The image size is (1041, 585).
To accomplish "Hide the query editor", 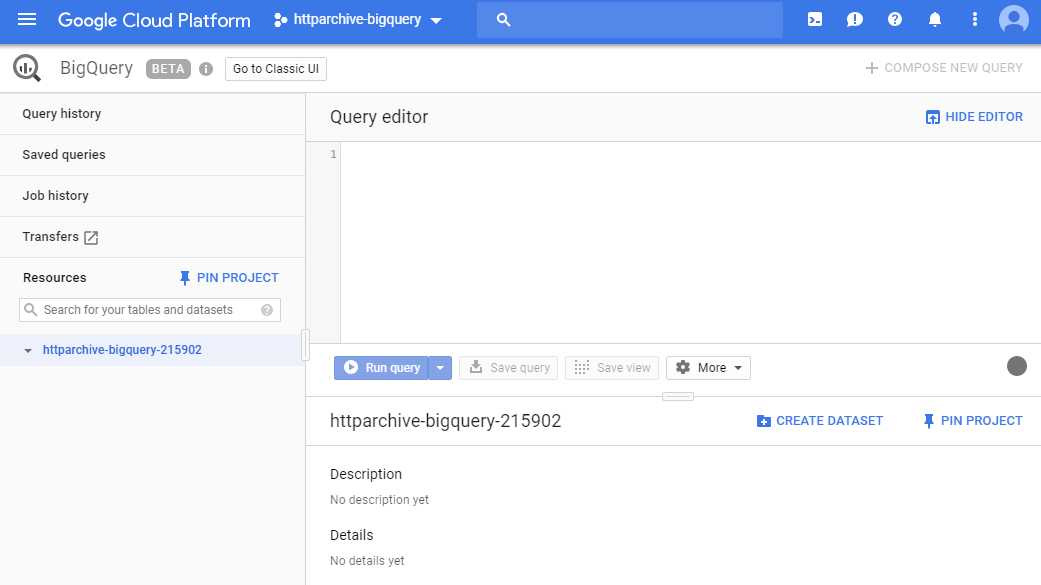I will tap(974, 117).
